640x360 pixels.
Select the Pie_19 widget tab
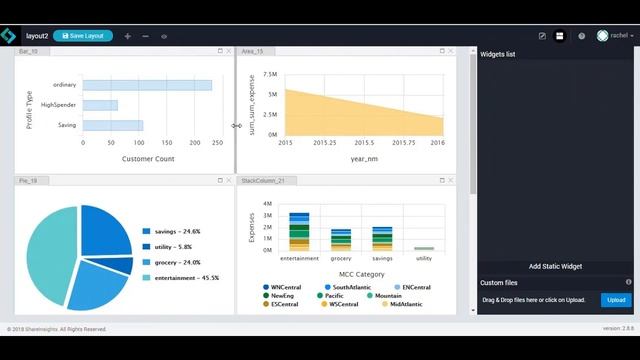(32, 180)
